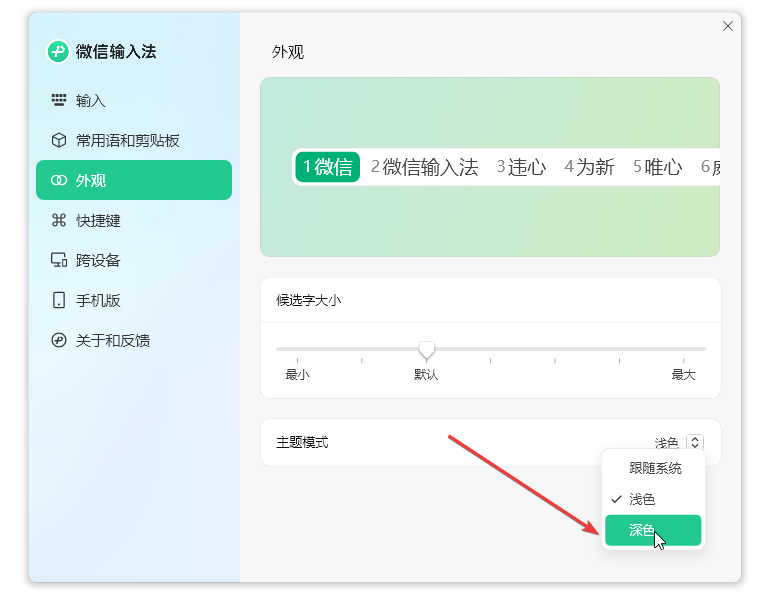
Task: Click the phone icon beside 手机版
Action: pyautogui.click(x=59, y=300)
